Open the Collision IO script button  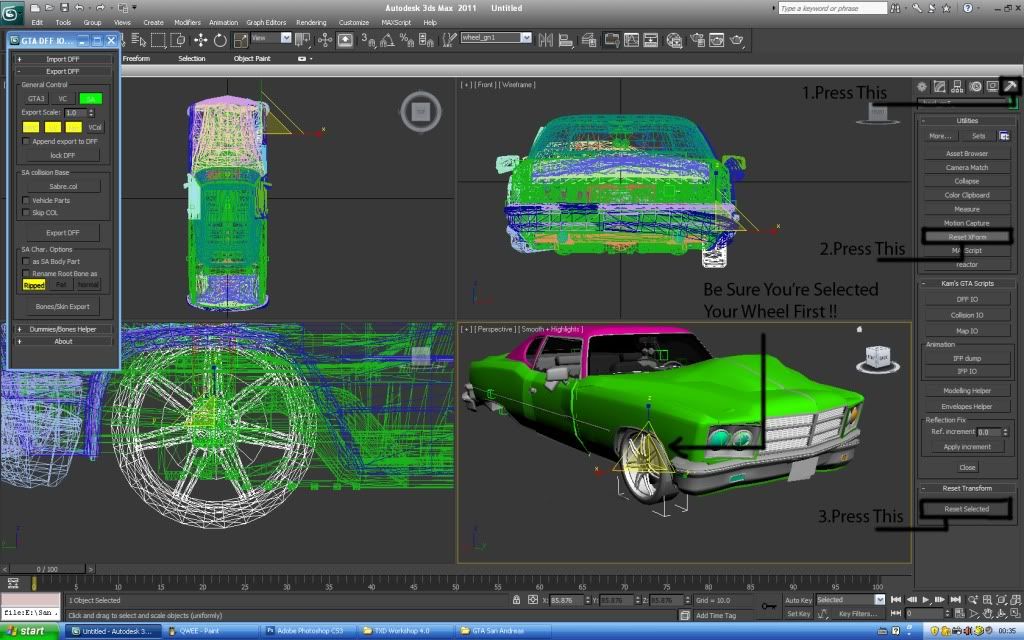pyautogui.click(x=967, y=315)
